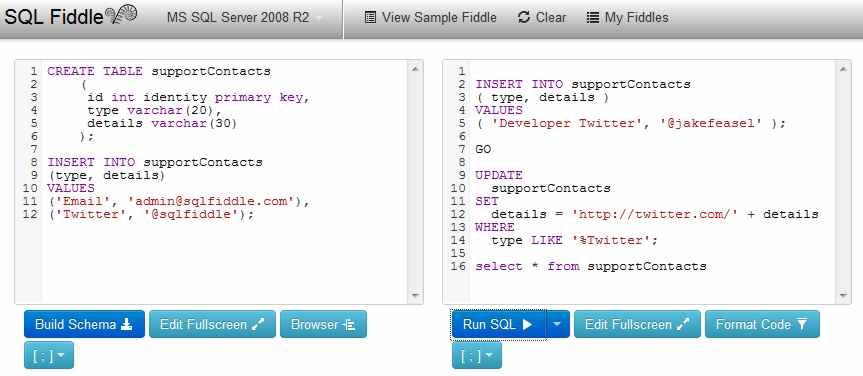Click Edit Fullscreen under the query panel
The width and height of the screenshot is (863, 376).
(x=637, y=324)
